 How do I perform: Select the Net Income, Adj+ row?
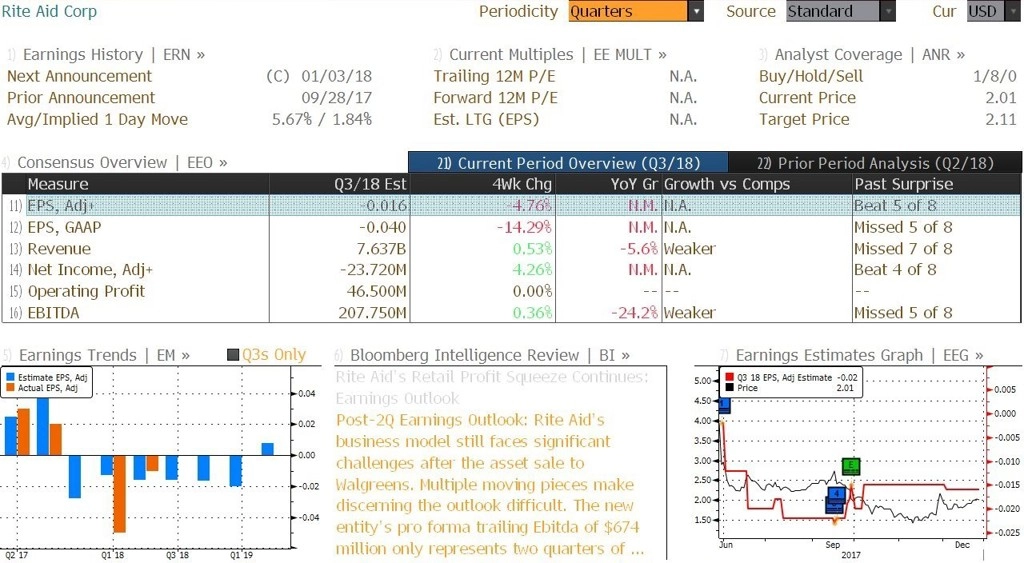(511, 270)
